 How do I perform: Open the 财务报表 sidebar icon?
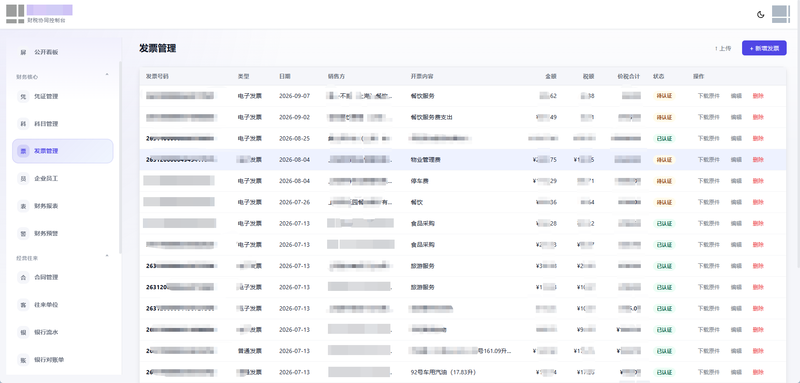[x=22, y=206]
